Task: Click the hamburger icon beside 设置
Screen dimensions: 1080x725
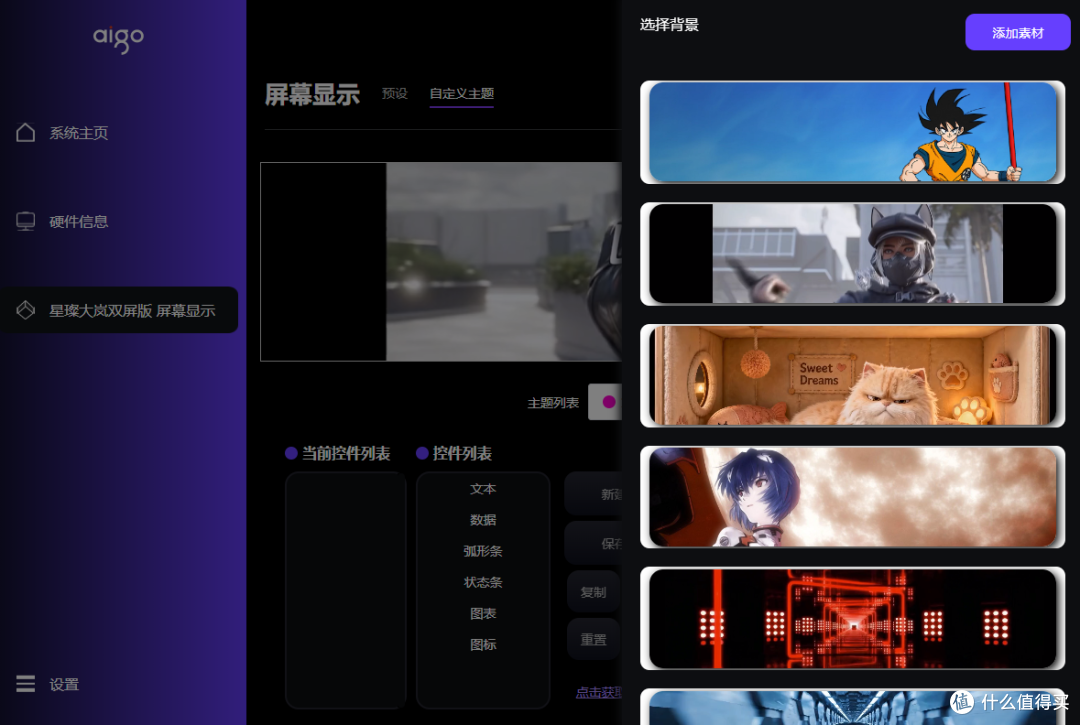Action: 25,684
